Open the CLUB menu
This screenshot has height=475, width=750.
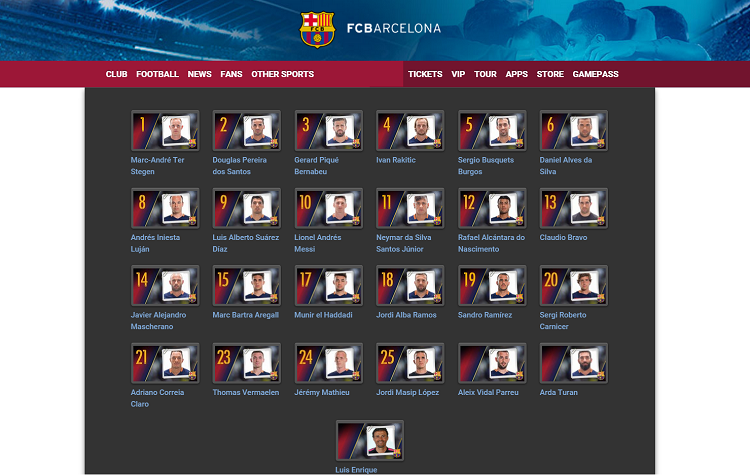pyautogui.click(x=116, y=74)
